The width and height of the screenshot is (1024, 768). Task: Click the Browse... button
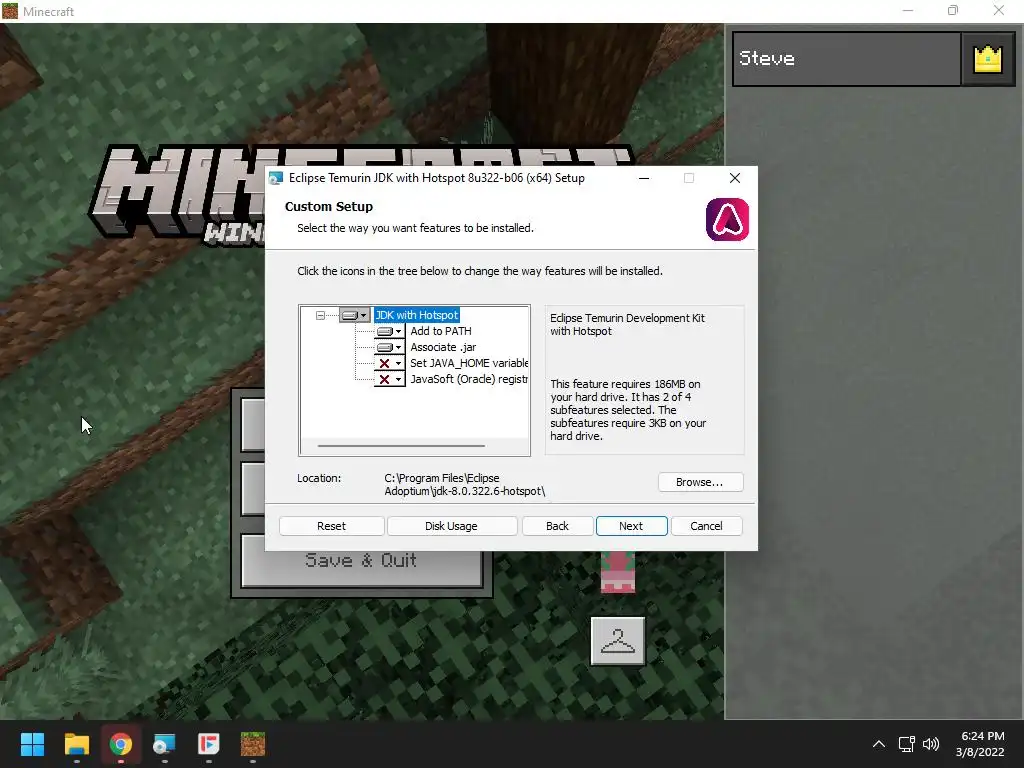pyautogui.click(x=700, y=482)
